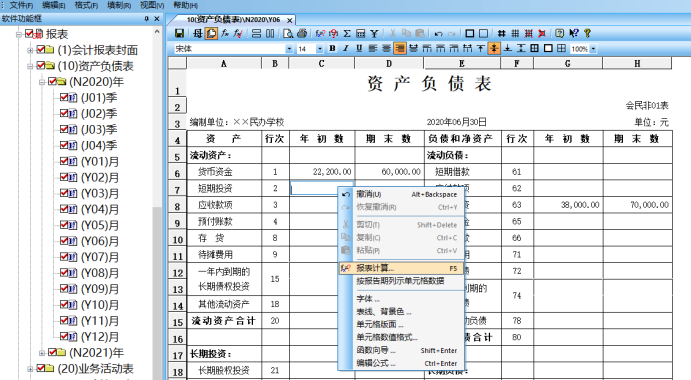The image size is (691, 380).
Task: Open the font name dropdown showing 宋体
Action: 289,49
